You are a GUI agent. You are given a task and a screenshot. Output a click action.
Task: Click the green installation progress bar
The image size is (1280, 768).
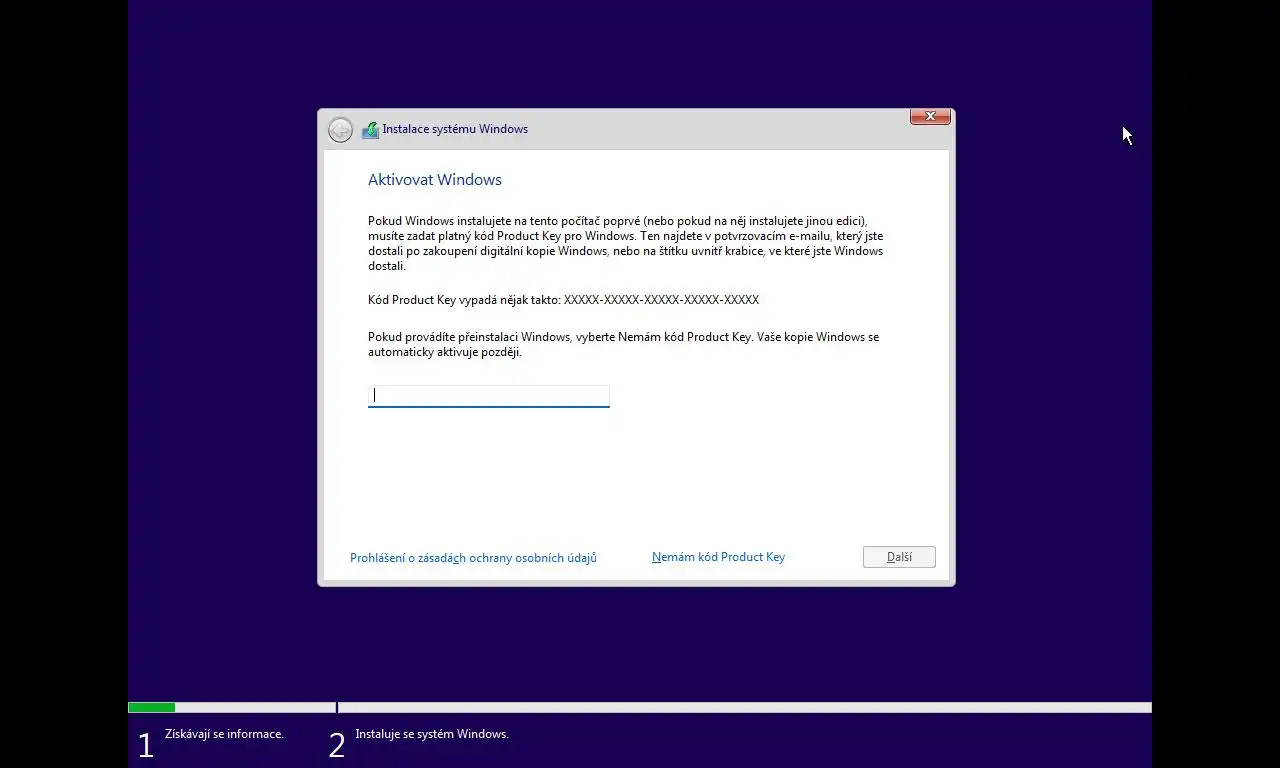click(x=152, y=708)
